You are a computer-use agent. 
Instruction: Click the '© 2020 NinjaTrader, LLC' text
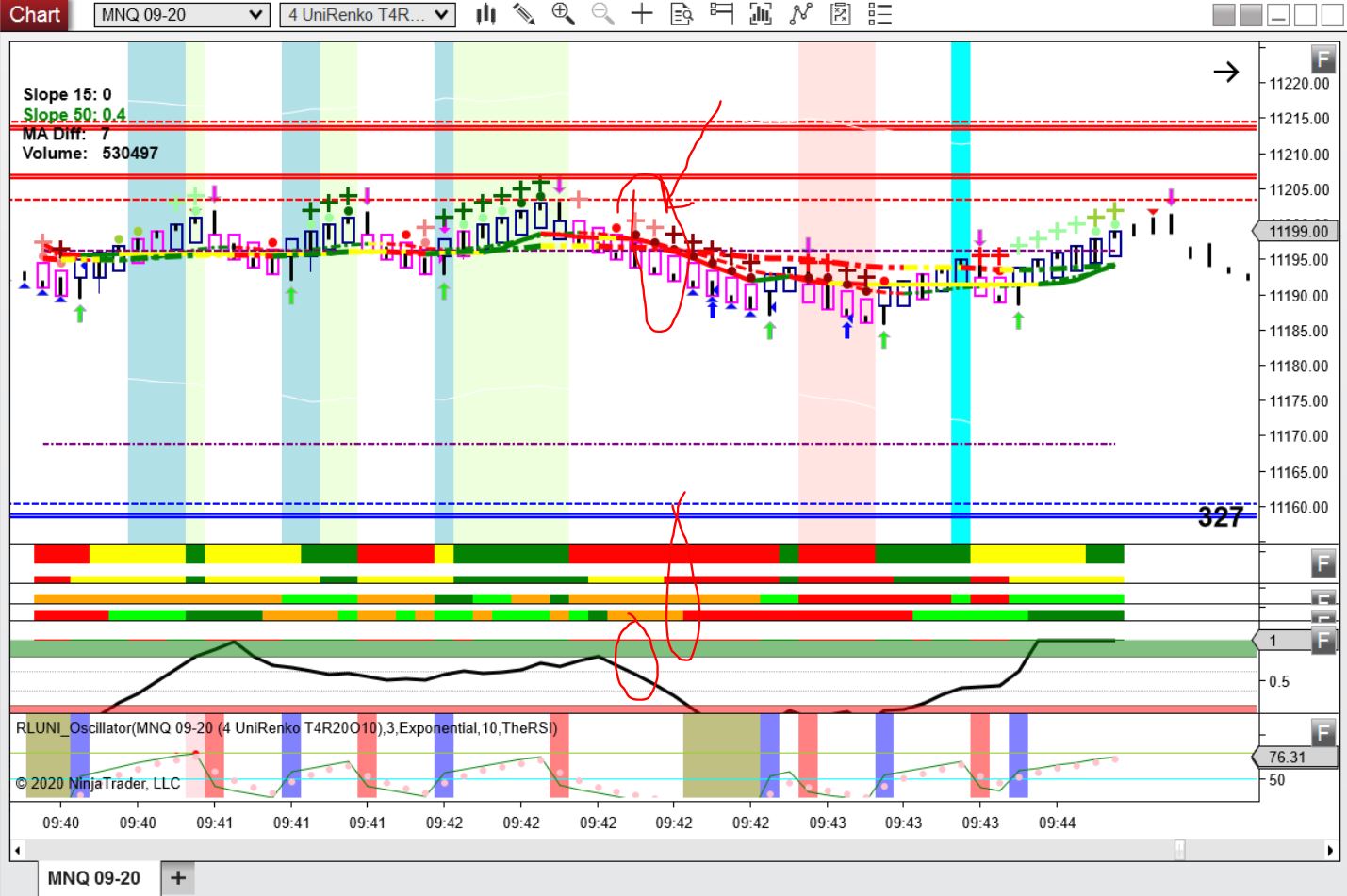pos(97,783)
